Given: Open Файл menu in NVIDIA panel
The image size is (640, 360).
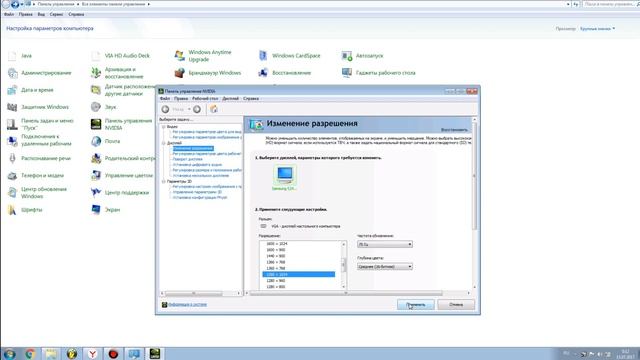Looking at the screenshot, I should point(165,99).
